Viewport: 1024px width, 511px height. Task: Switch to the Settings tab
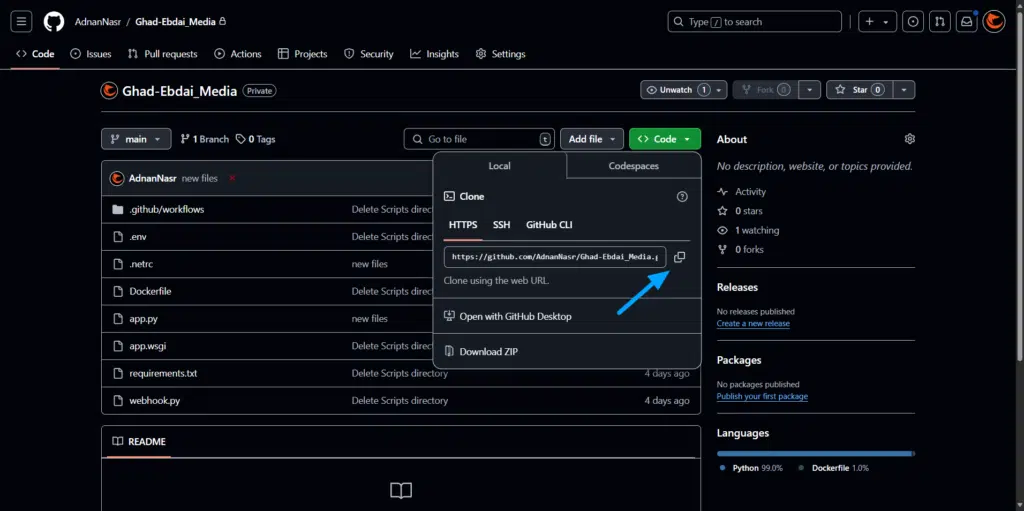(x=500, y=54)
